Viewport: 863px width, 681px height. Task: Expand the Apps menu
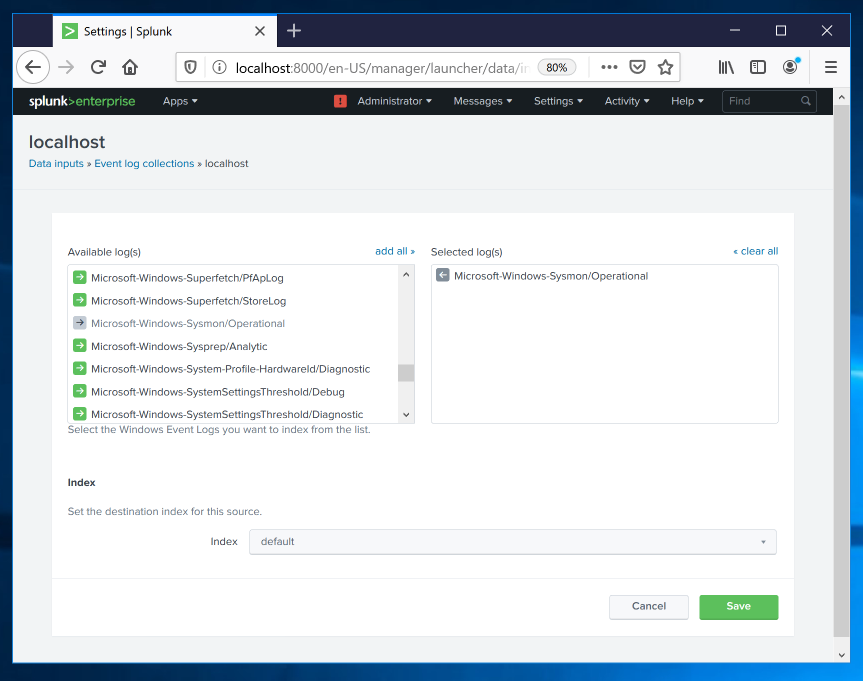coord(180,101)
